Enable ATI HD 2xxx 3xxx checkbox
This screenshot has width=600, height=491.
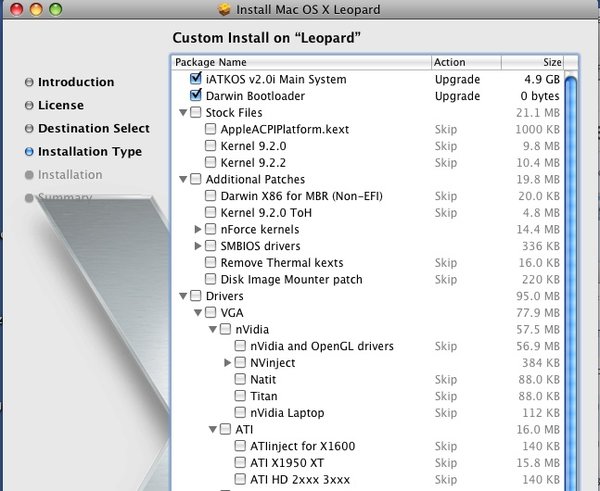pos(240,479)
